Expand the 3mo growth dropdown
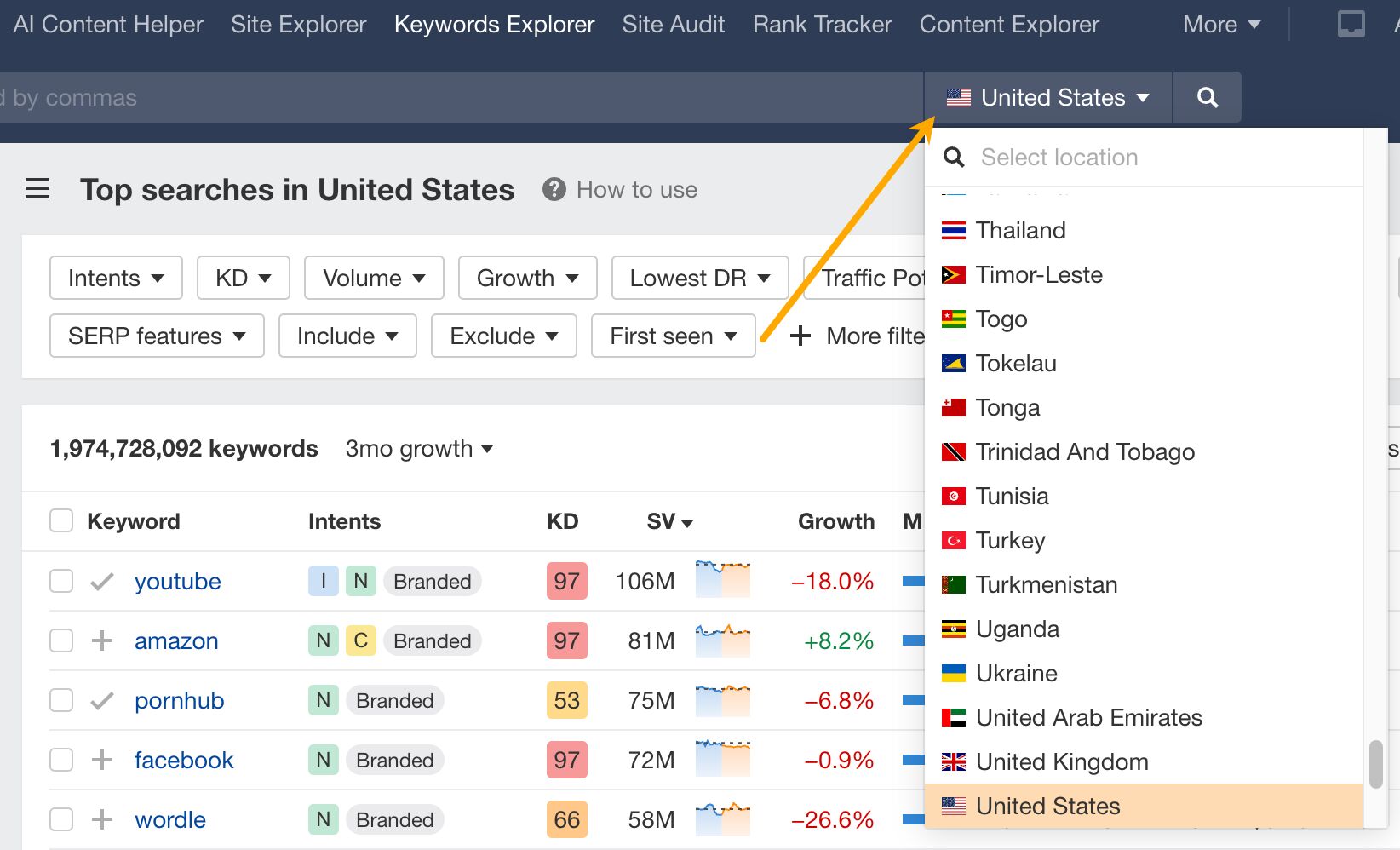Image resolution: width=1400 pixels, height=850 pixels. click(419, 448)
